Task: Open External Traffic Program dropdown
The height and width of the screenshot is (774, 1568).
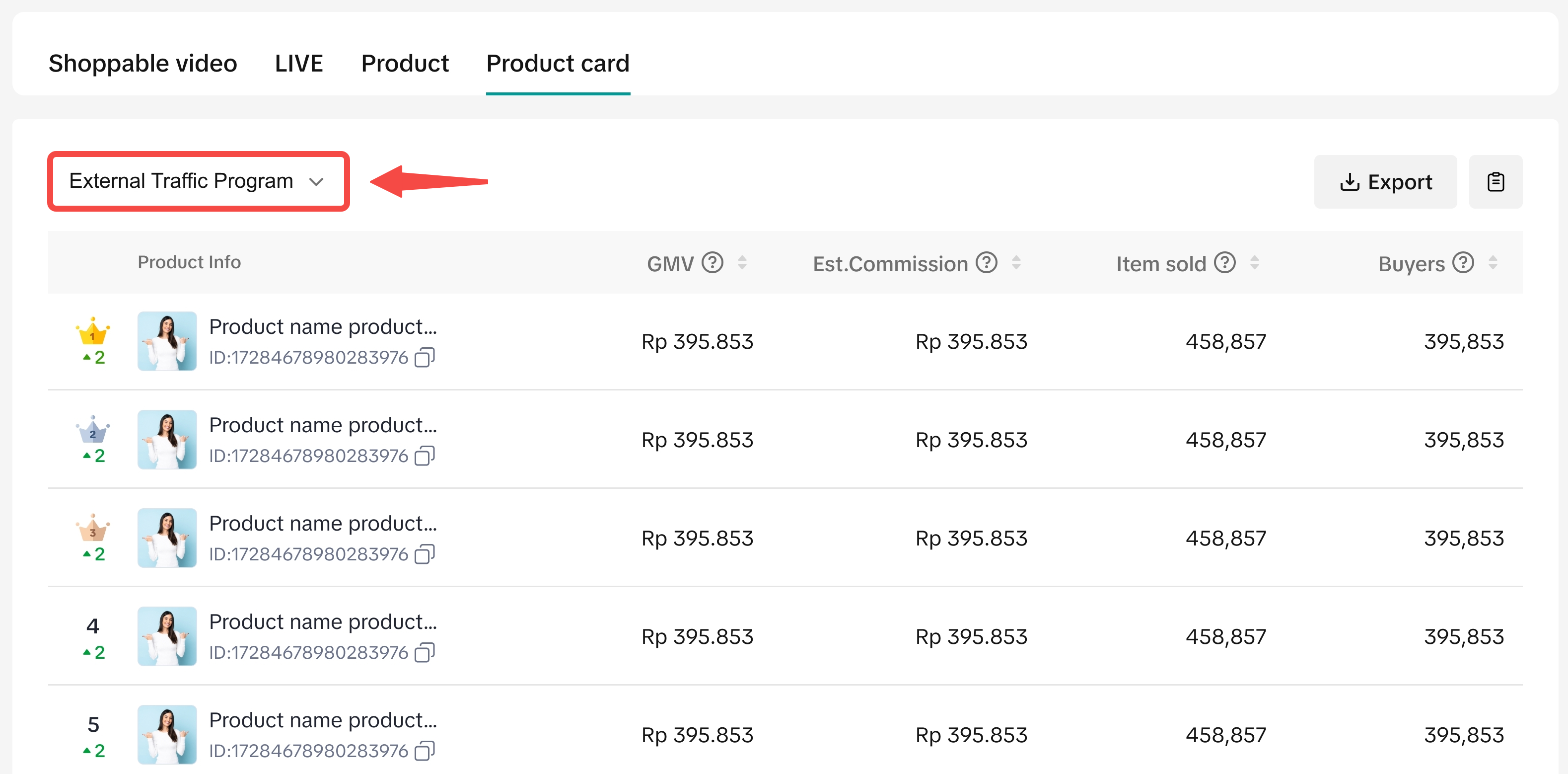Action: click(x=198, y=181)
